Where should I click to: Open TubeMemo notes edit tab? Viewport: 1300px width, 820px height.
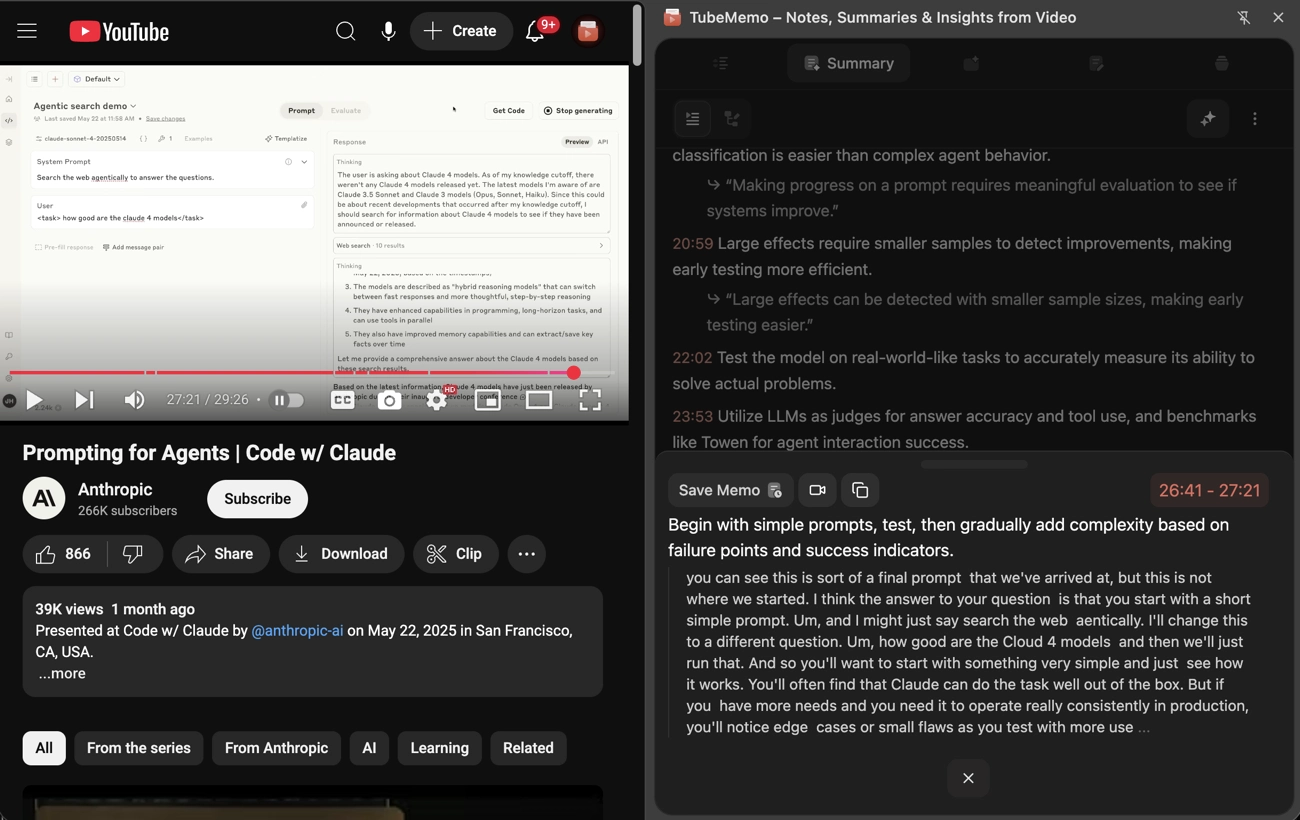[x=1096, y=63]
